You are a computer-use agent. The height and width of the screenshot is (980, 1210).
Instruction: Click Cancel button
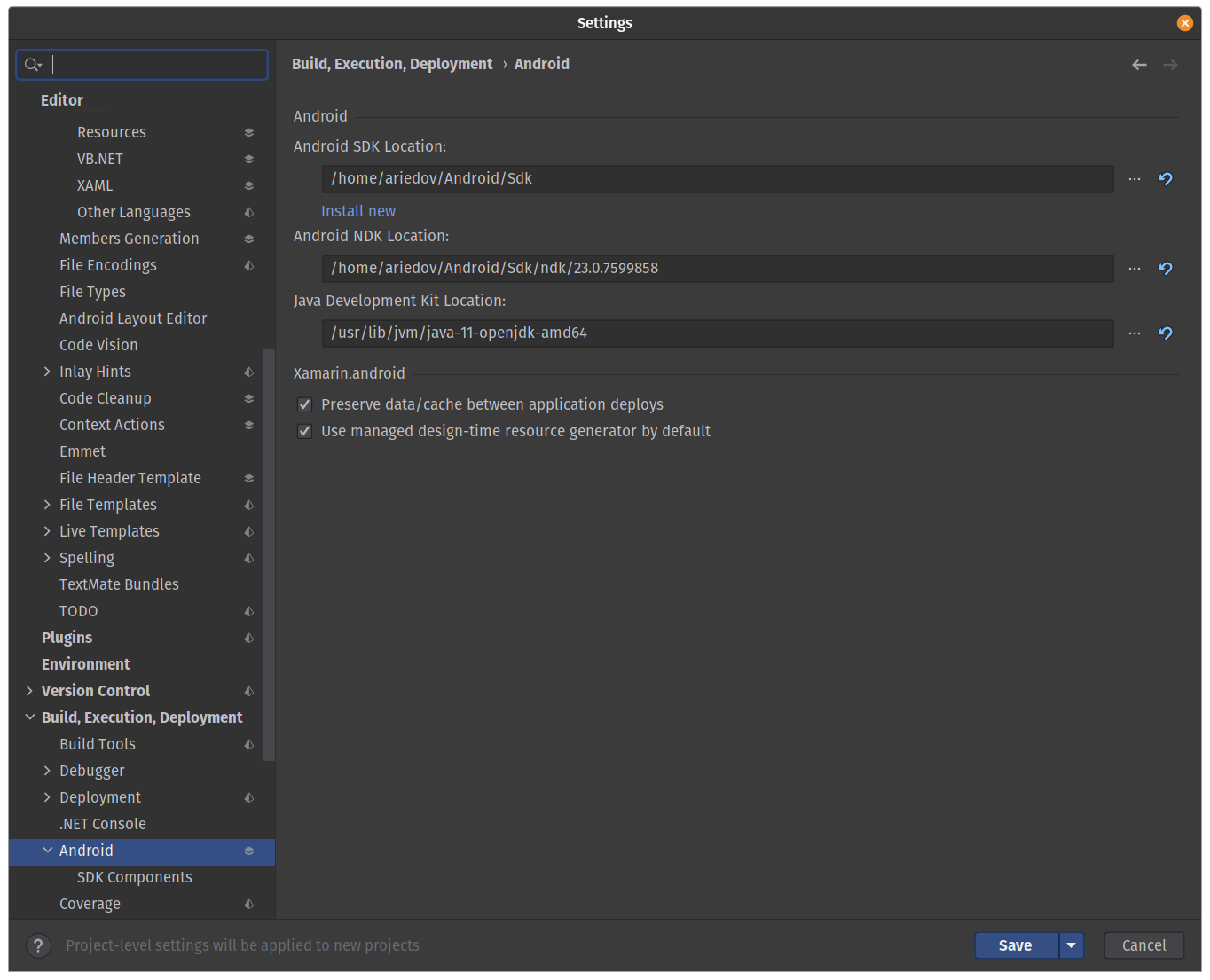1144,945
